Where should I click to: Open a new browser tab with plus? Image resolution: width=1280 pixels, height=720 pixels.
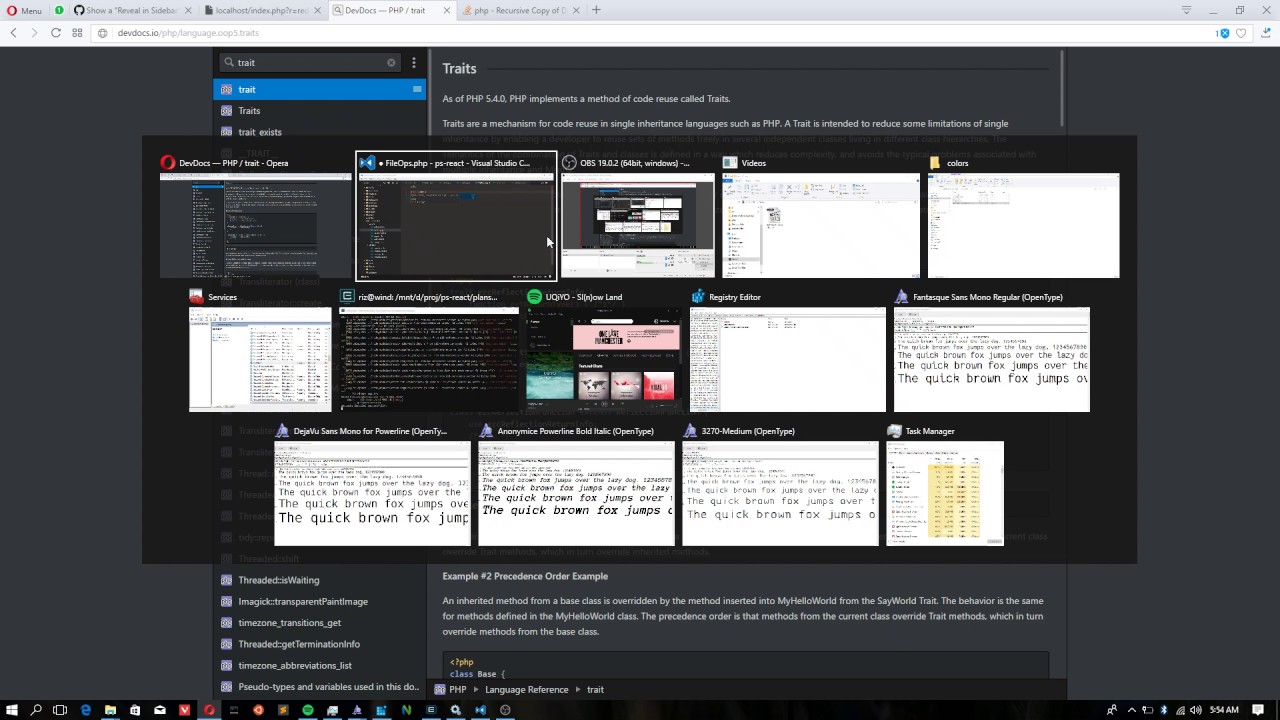pos(596,10)
